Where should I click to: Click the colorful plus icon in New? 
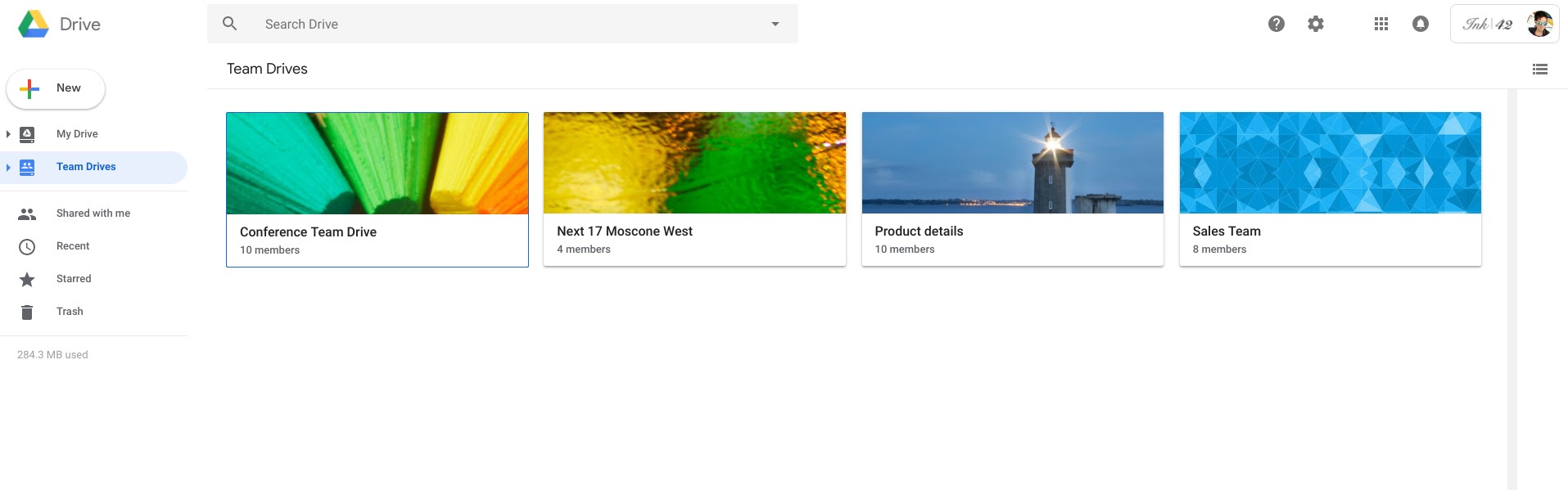[29, 88]
